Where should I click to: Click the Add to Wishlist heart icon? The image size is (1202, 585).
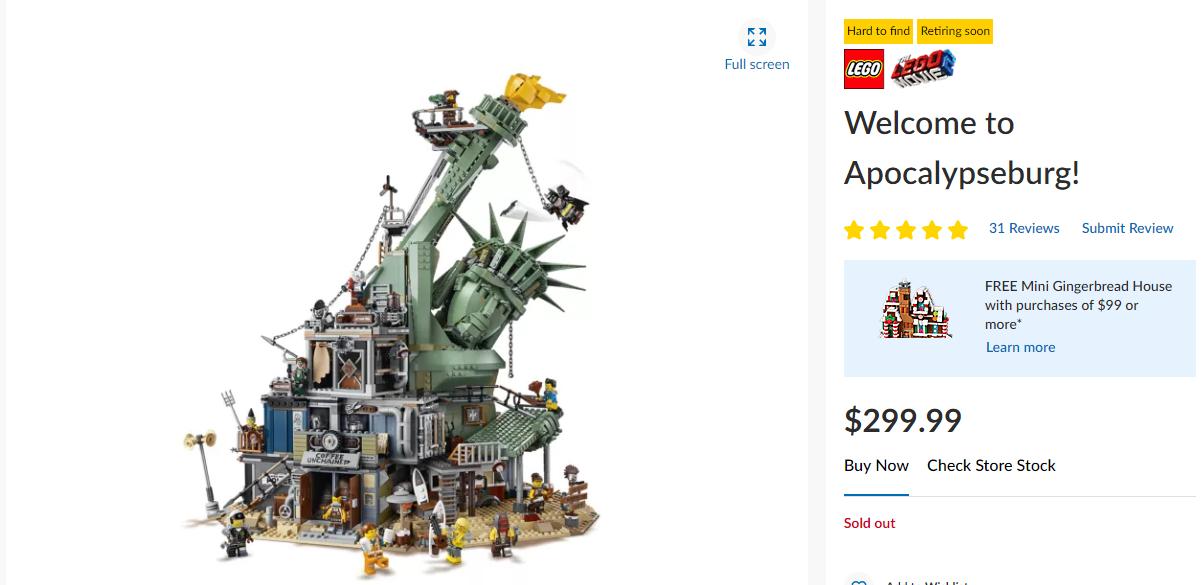[858, 580]
